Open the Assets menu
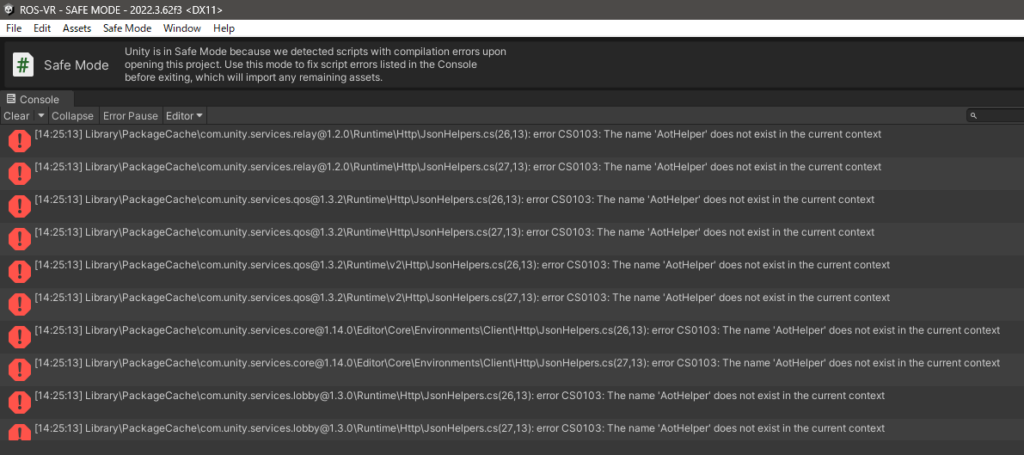The width and height of the screenshot is (1024, 455). tap(77, 29)
